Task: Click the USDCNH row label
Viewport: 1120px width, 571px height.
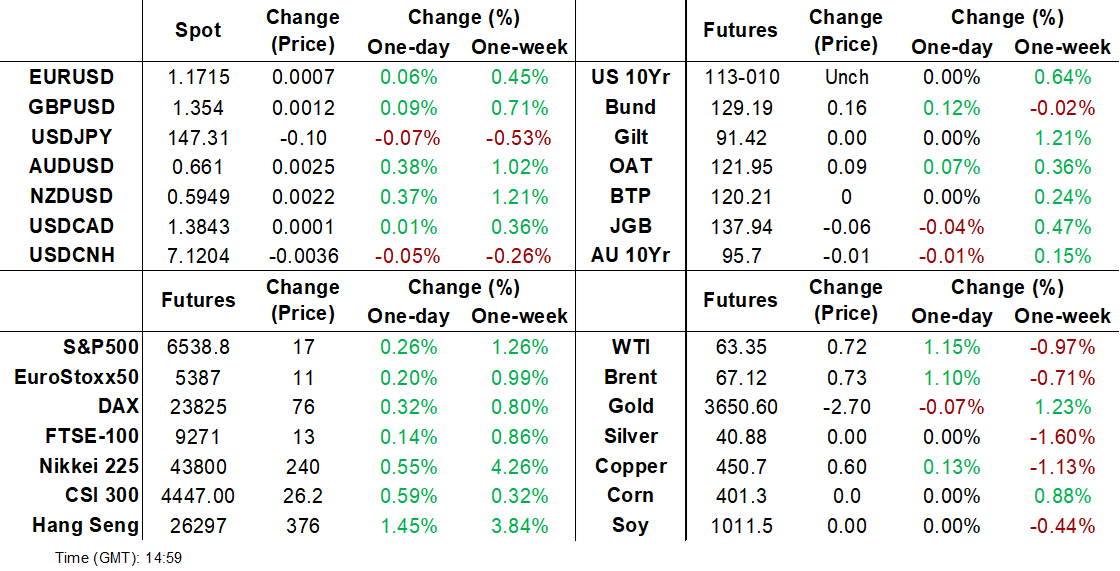Action: tap(71, 256)
